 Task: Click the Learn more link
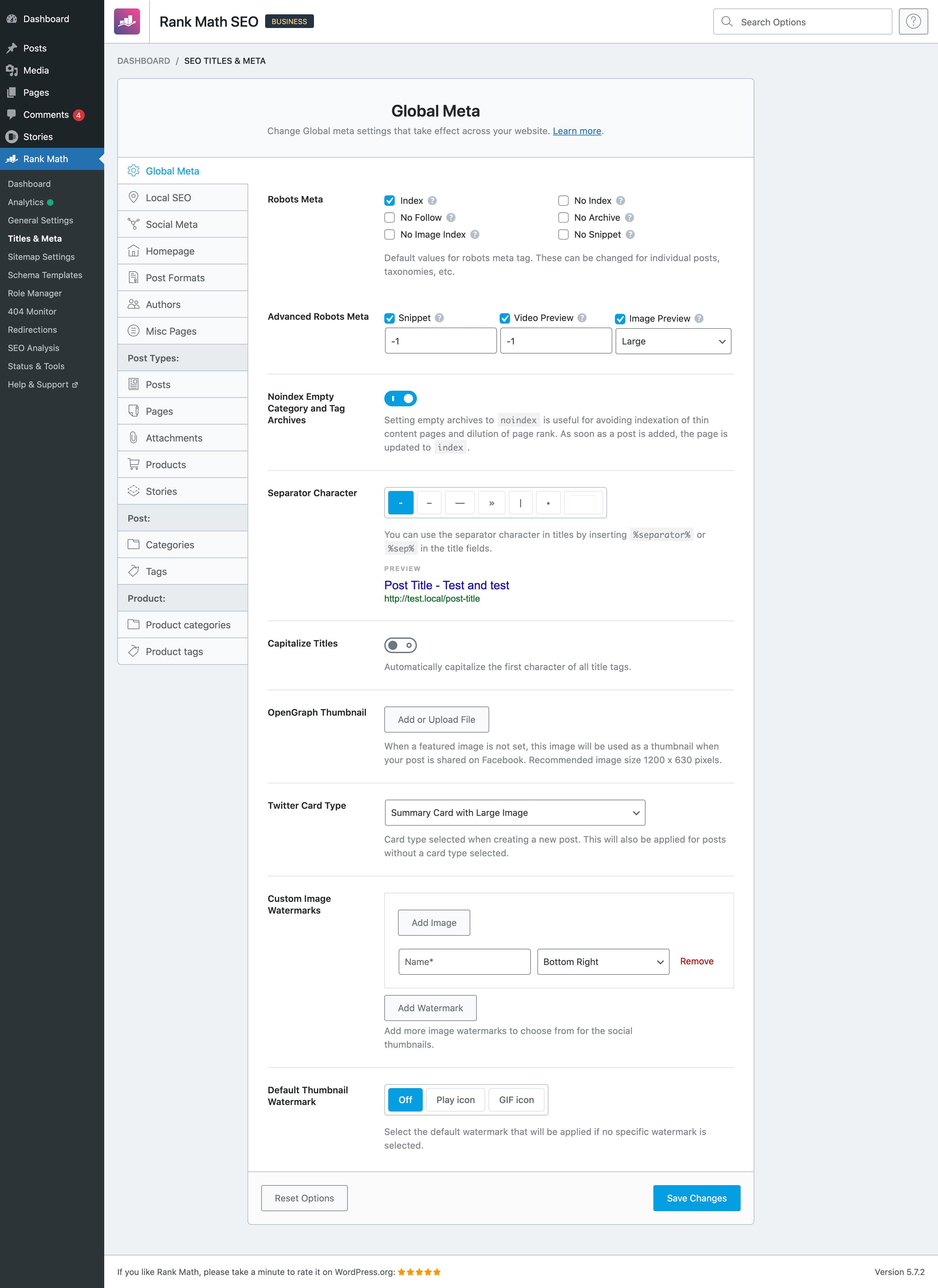coord(577,131)
